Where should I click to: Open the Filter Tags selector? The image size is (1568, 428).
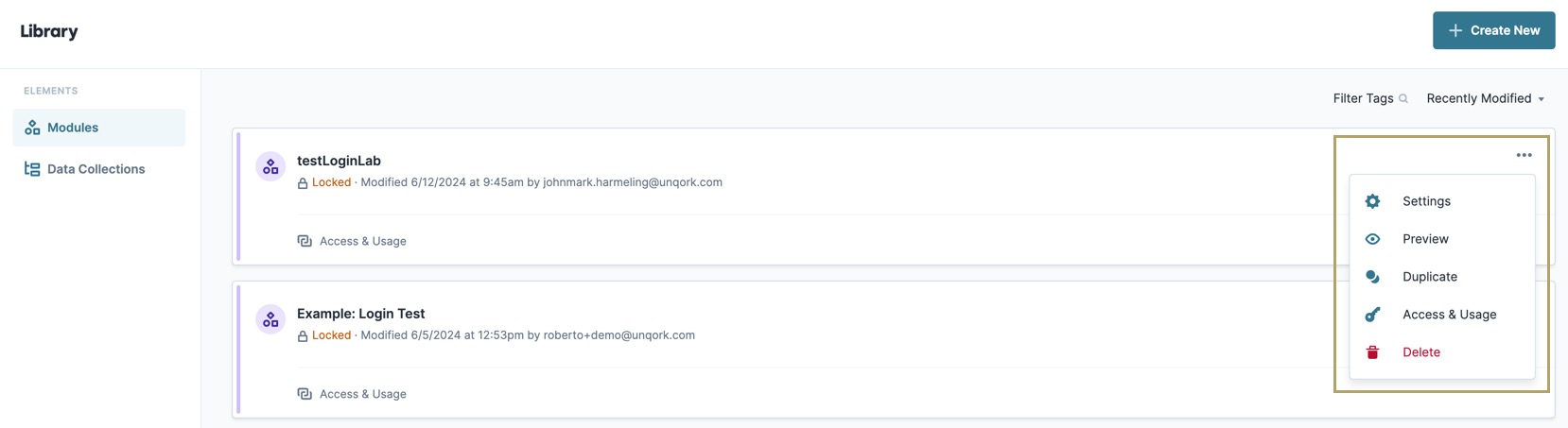(1370, 98)
